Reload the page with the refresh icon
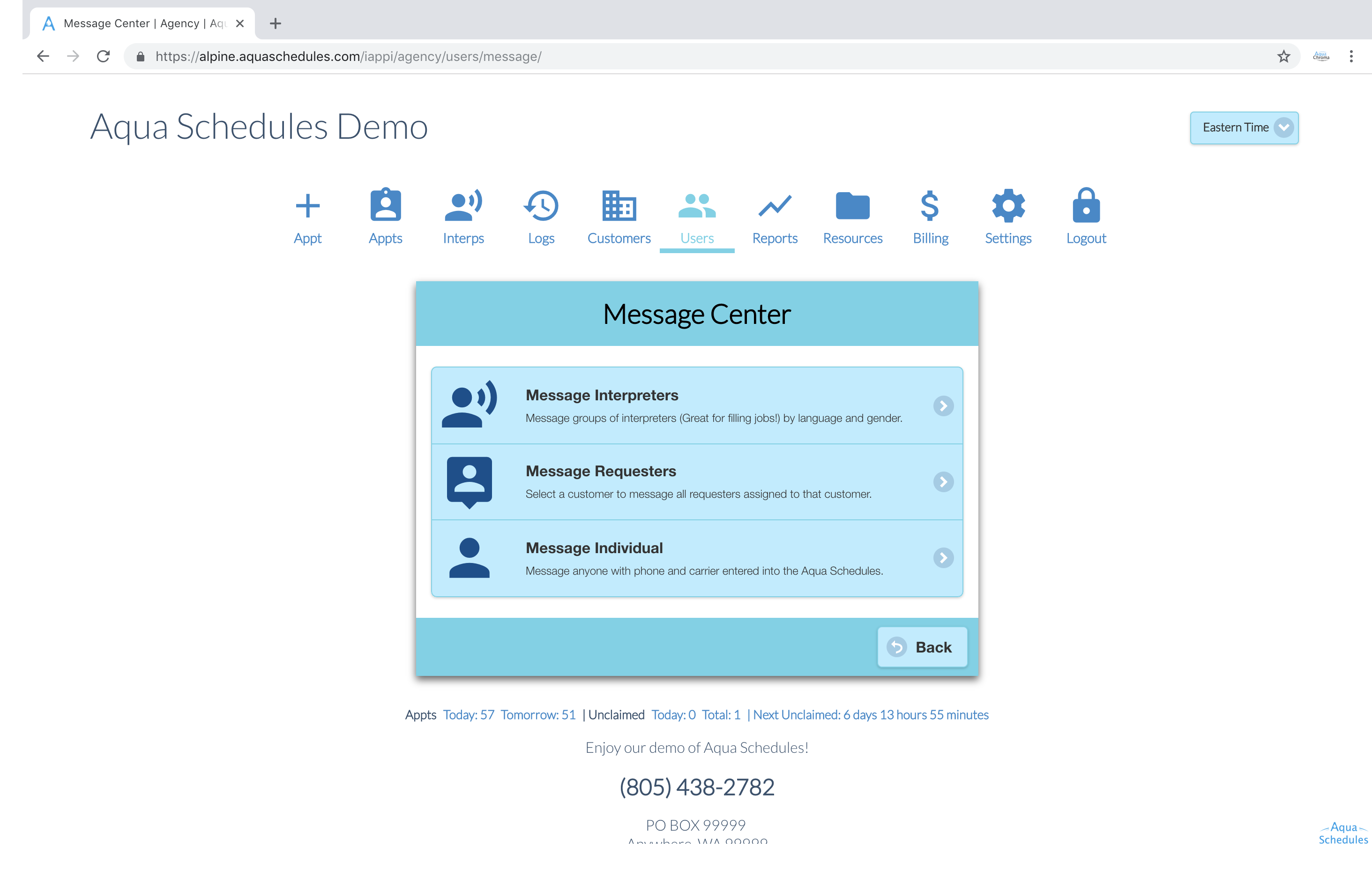 tap(103, 56)
